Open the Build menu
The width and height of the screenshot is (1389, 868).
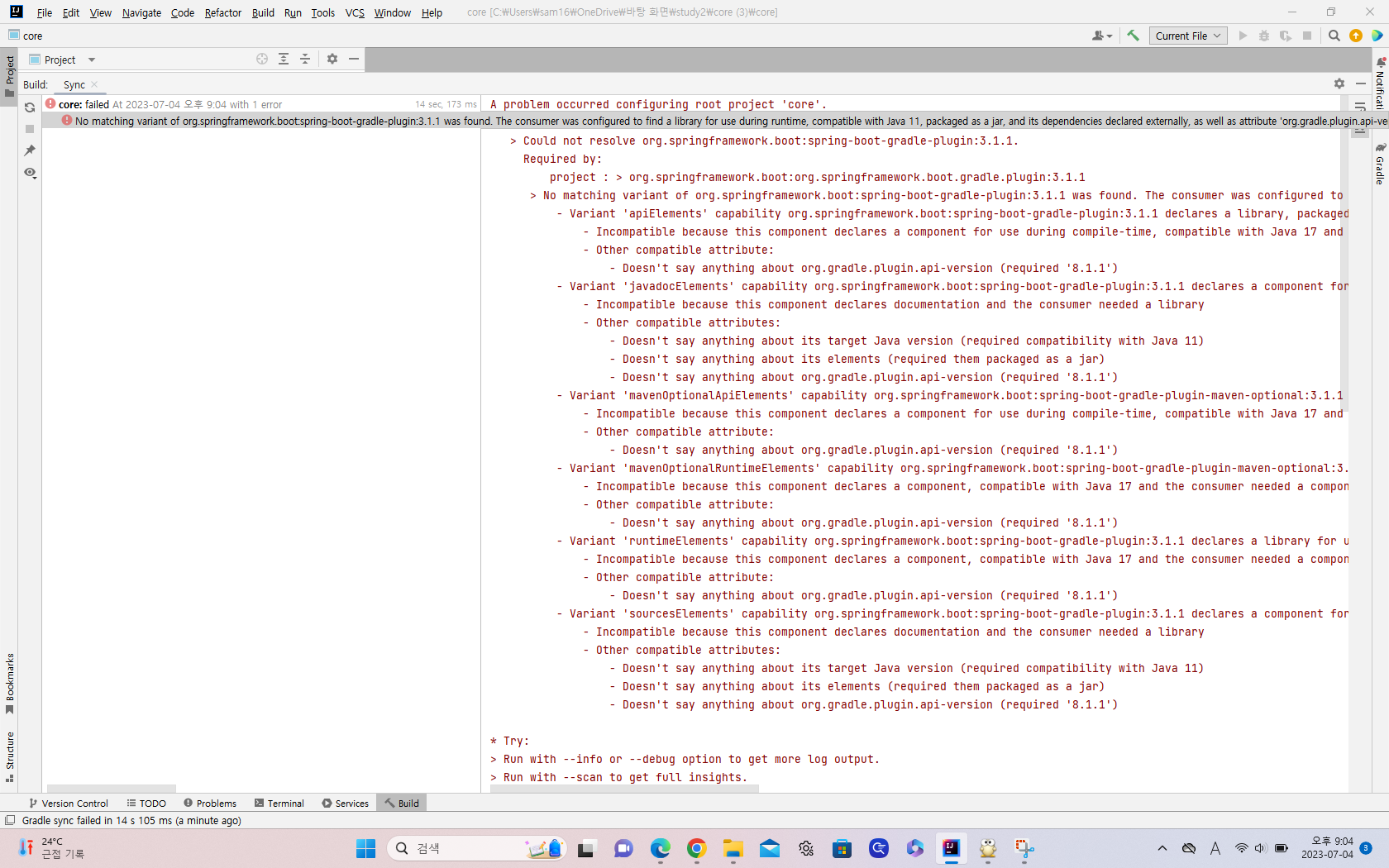point(263,12)
